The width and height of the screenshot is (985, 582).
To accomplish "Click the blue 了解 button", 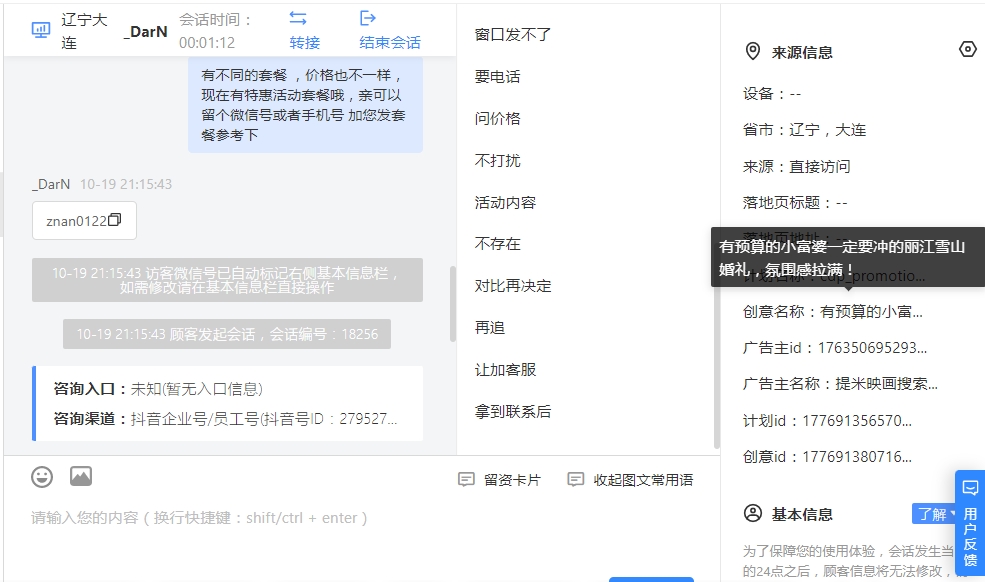I will 934,514.
